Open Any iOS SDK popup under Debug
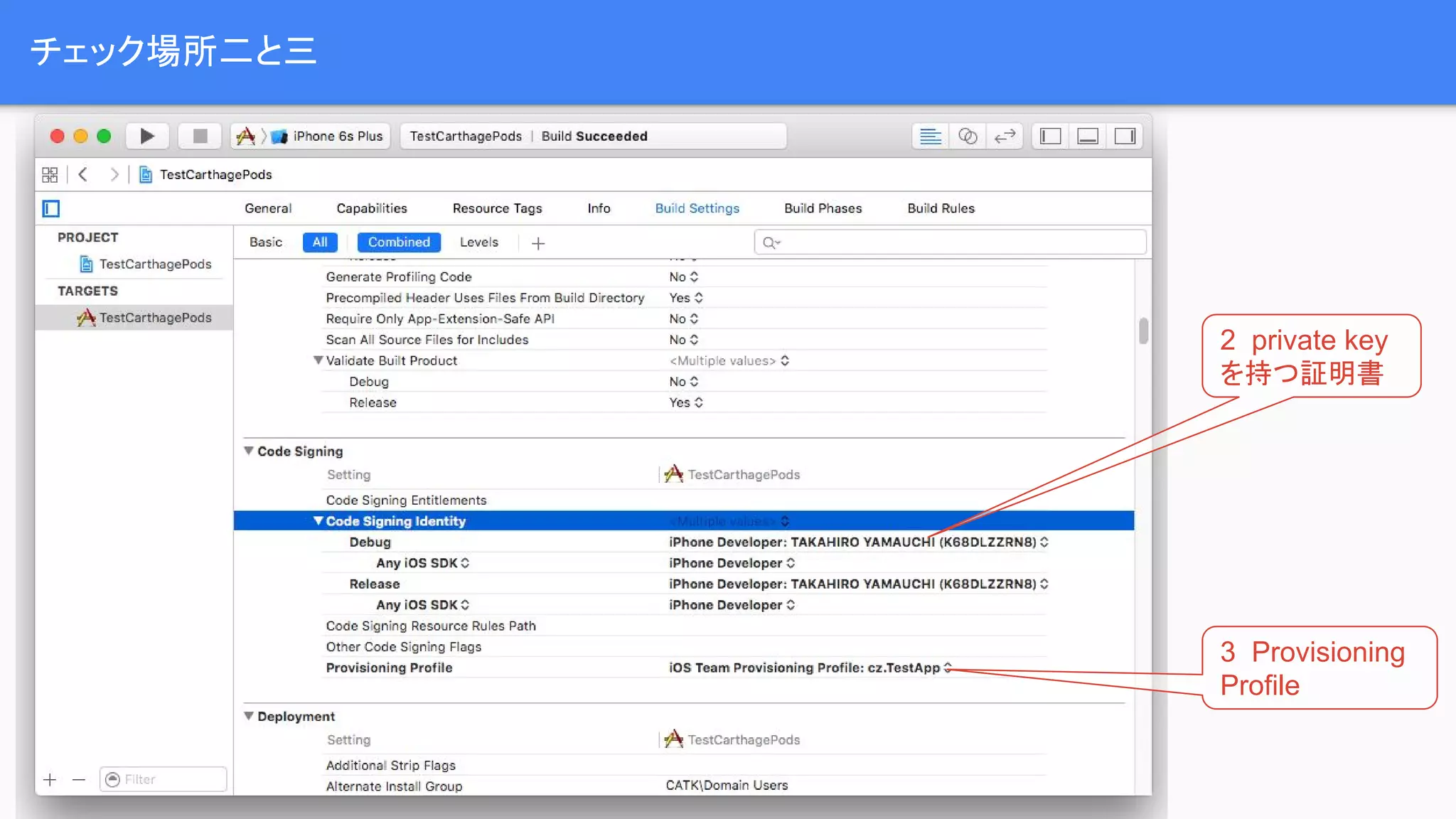This screenshot has height=819, width=1456. (x=423, y=563)
